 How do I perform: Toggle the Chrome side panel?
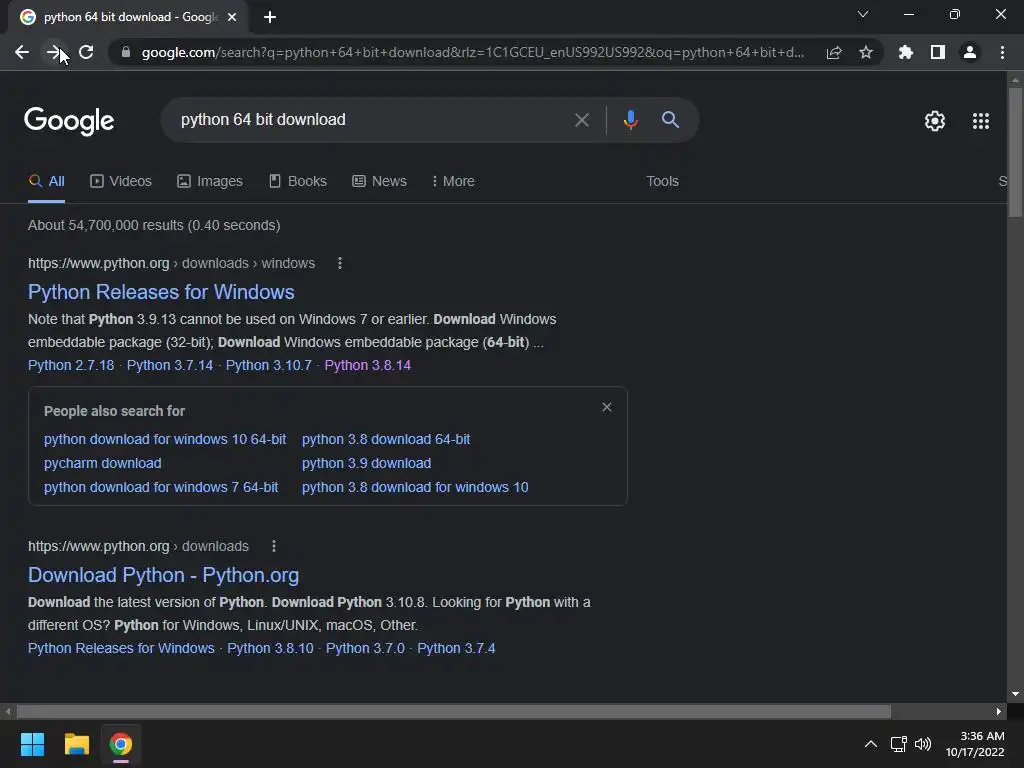click(x=938, y=52)
